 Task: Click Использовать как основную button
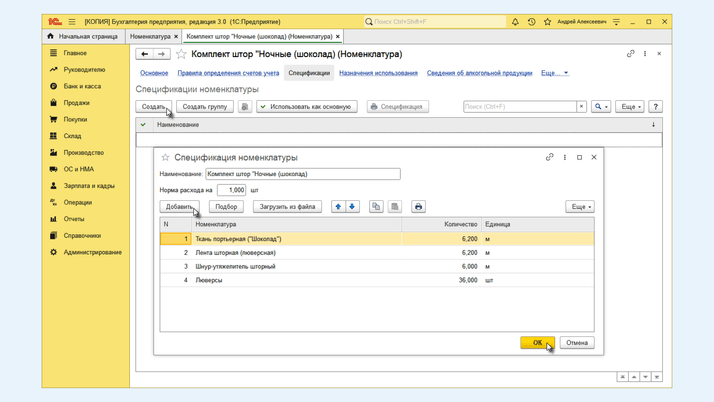306,106
